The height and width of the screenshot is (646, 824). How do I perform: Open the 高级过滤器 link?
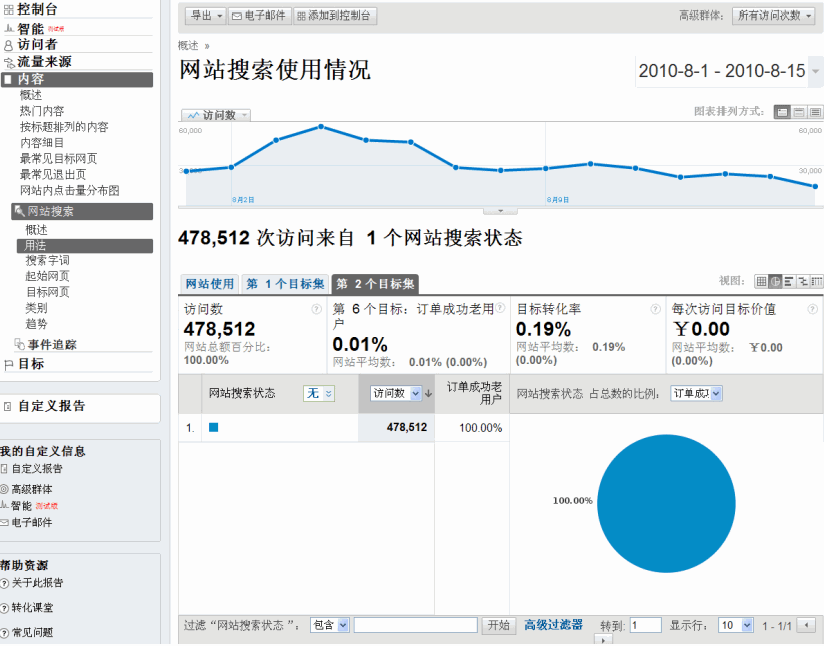point(553,625)
